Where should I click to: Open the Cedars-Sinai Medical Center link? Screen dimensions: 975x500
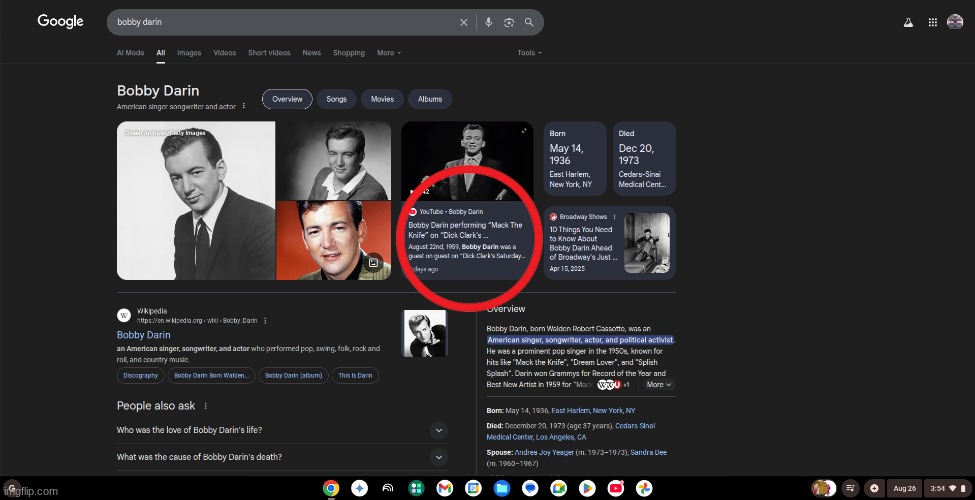coord(570,432)
